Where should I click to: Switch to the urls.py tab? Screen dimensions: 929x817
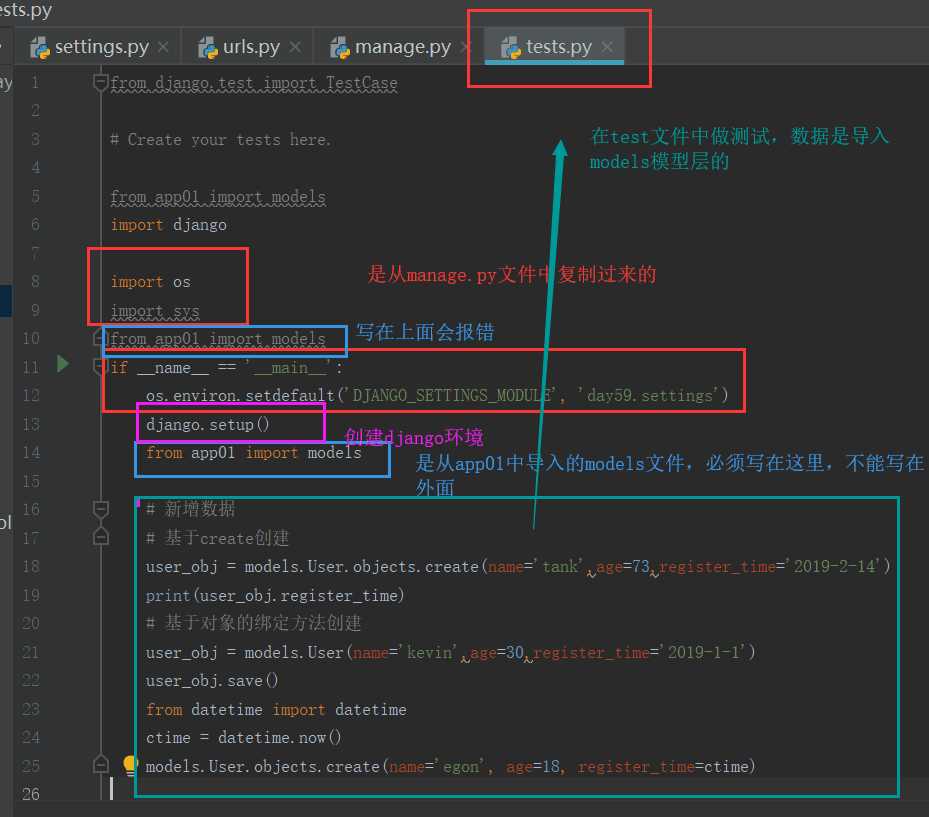click(x=250, y=47)
